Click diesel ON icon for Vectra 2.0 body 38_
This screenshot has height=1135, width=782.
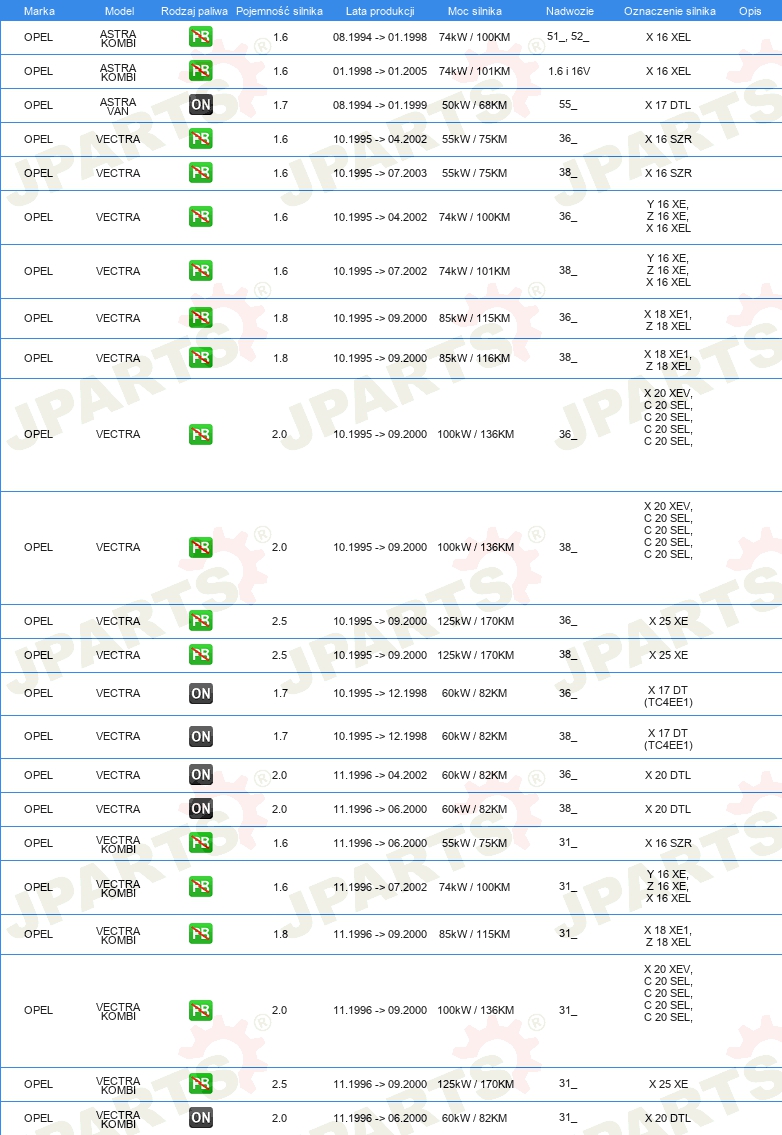201,809
